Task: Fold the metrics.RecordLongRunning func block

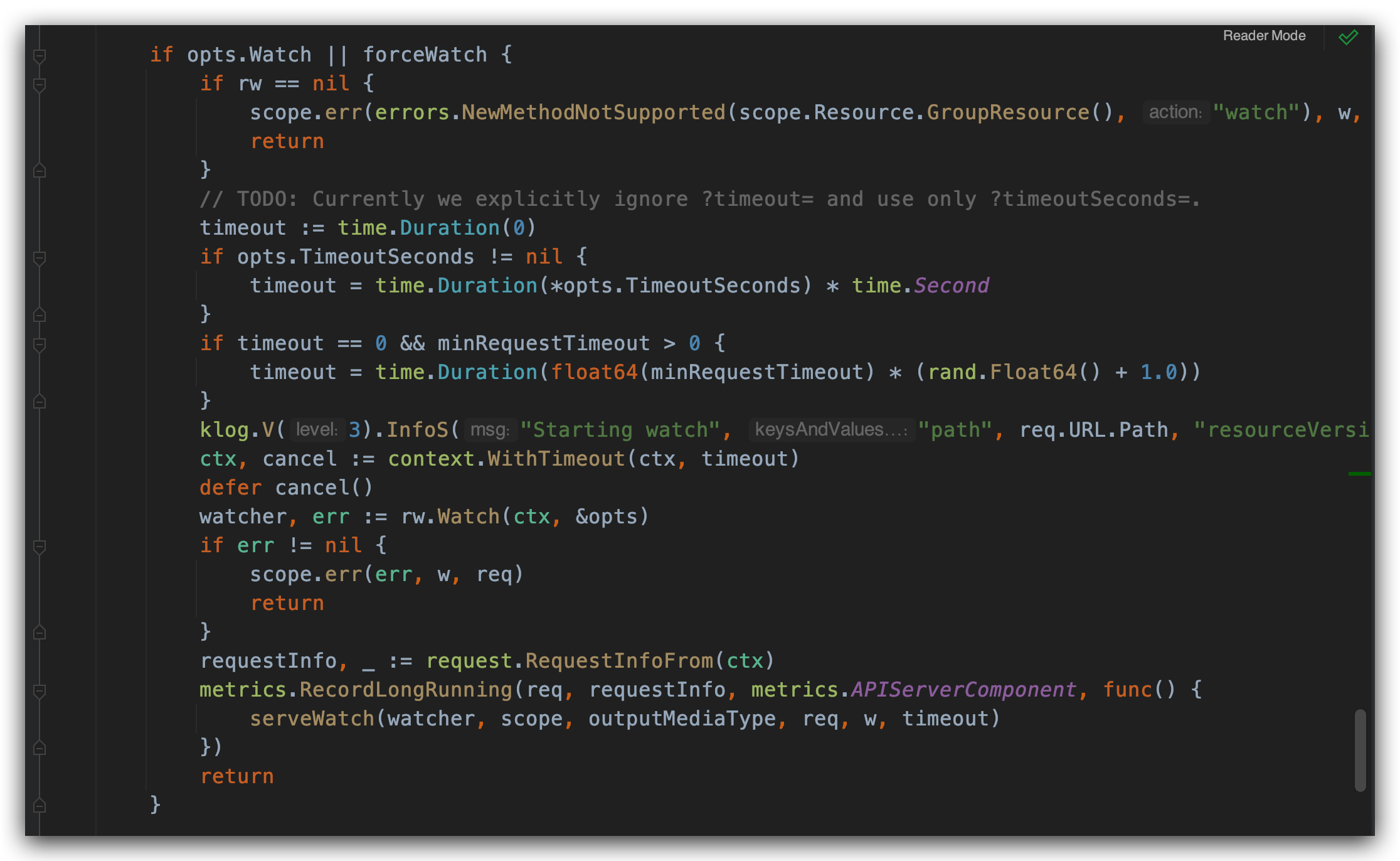Action: pos(40,691)
